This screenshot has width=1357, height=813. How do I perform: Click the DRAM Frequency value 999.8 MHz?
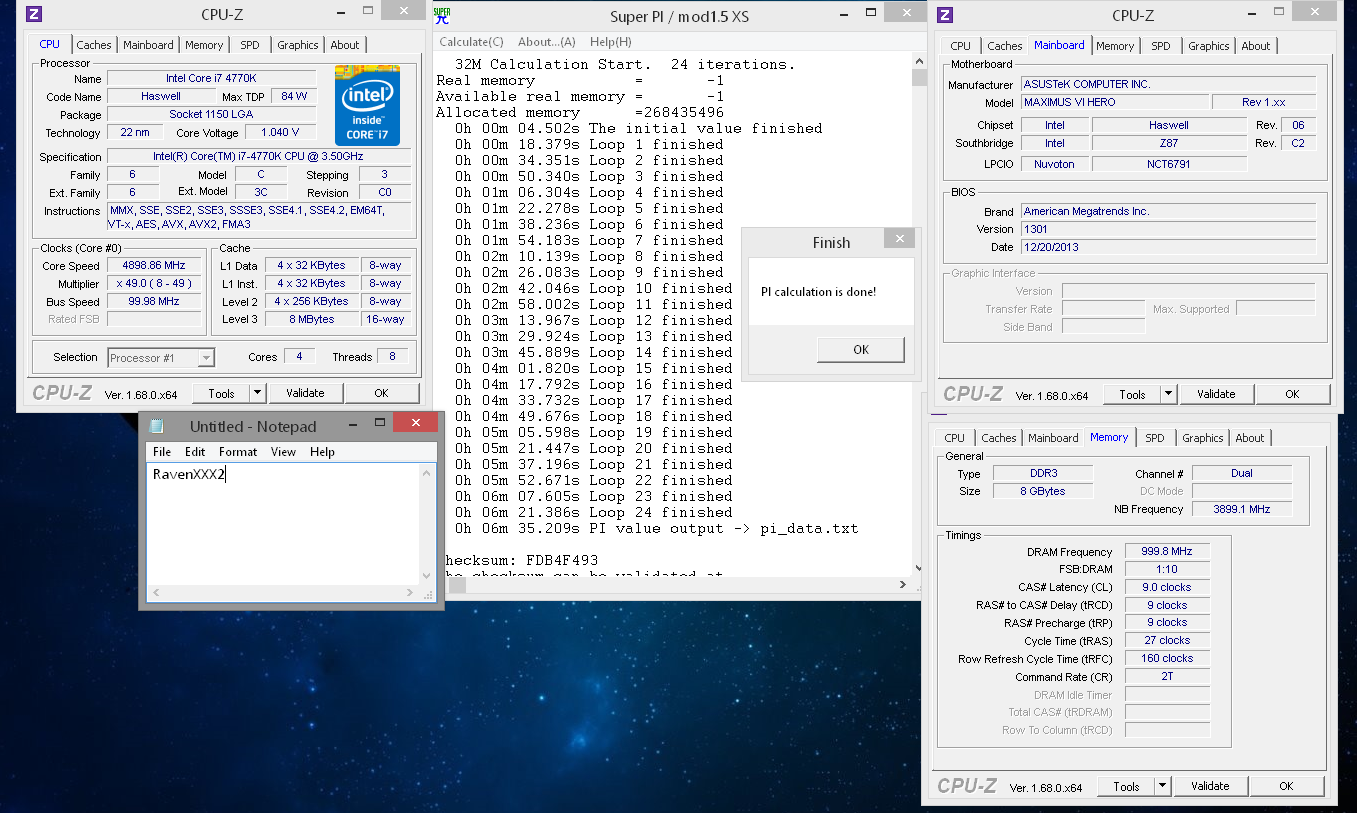coord(1167,551)
